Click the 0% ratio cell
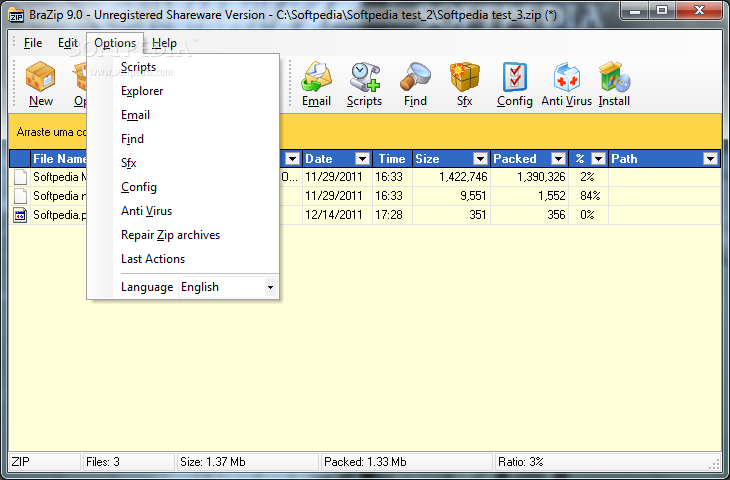730x480 pixels. click(x=588, y=215)
